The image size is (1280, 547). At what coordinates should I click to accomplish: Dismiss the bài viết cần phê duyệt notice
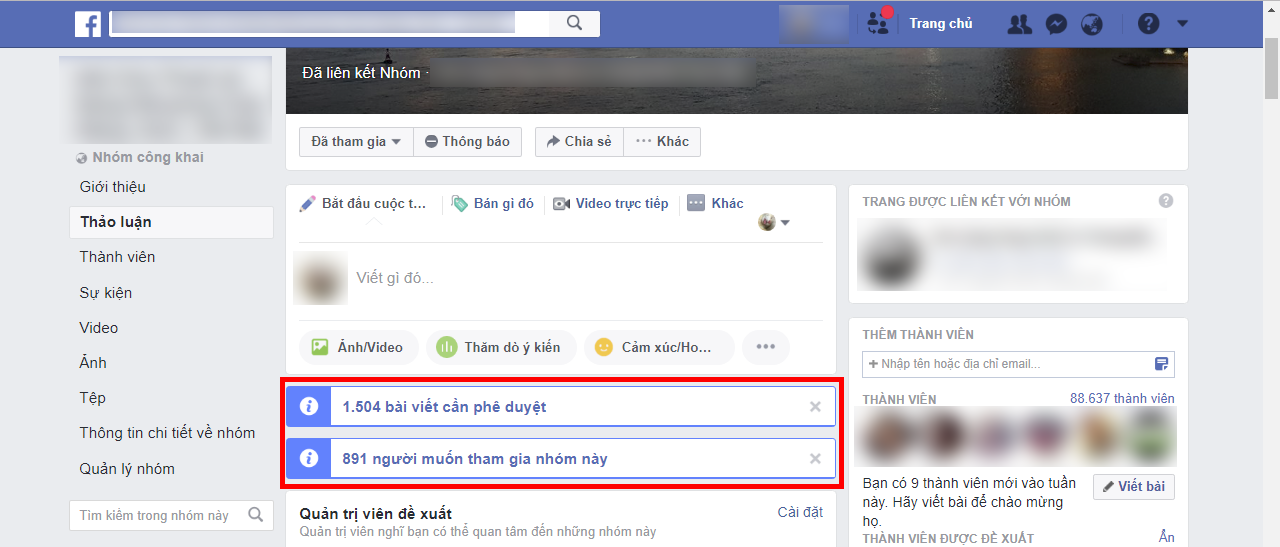coord(815,407)
